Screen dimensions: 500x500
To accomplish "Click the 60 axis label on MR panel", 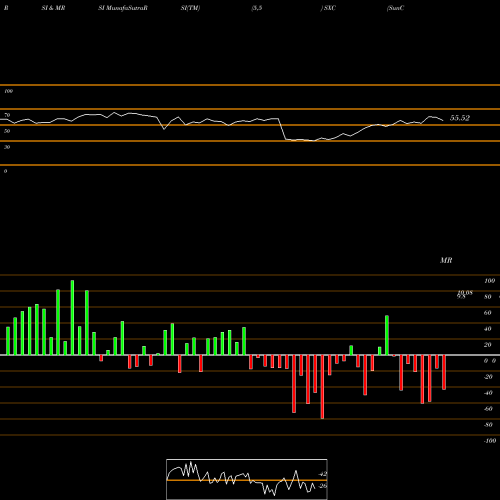I will tap(488, 313).
